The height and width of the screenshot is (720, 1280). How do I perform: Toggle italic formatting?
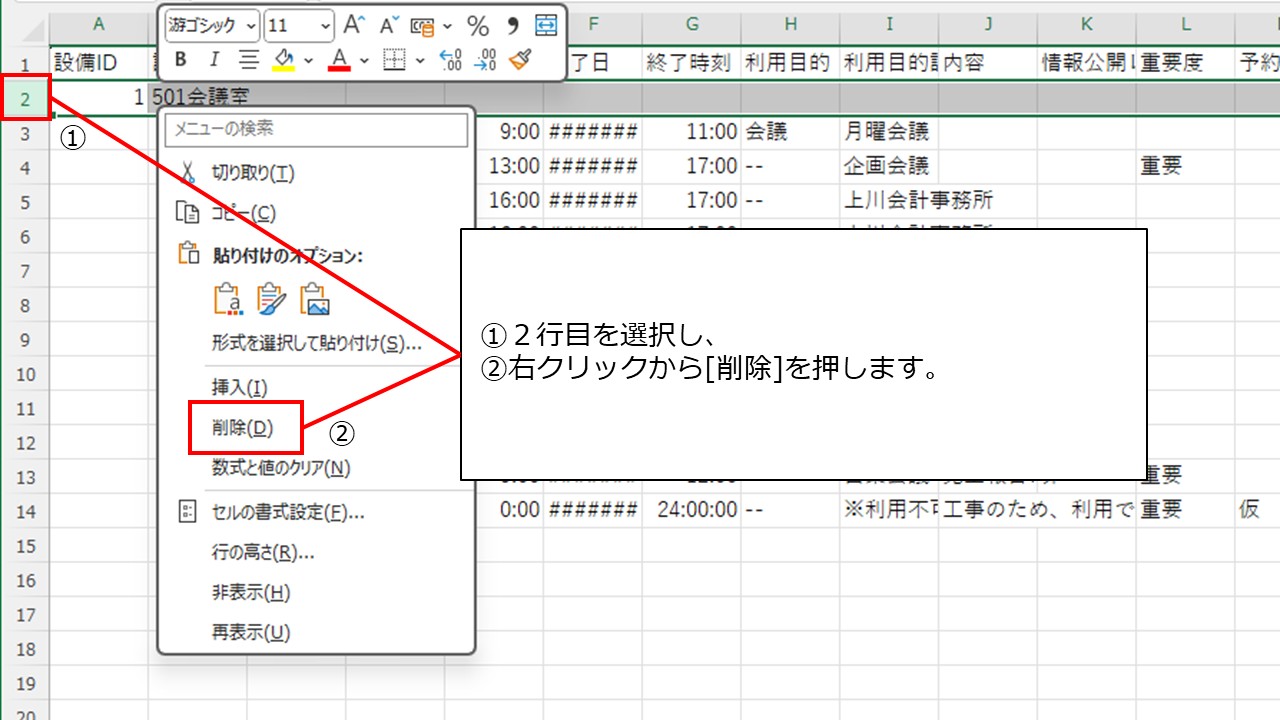(x=213, y=60)
